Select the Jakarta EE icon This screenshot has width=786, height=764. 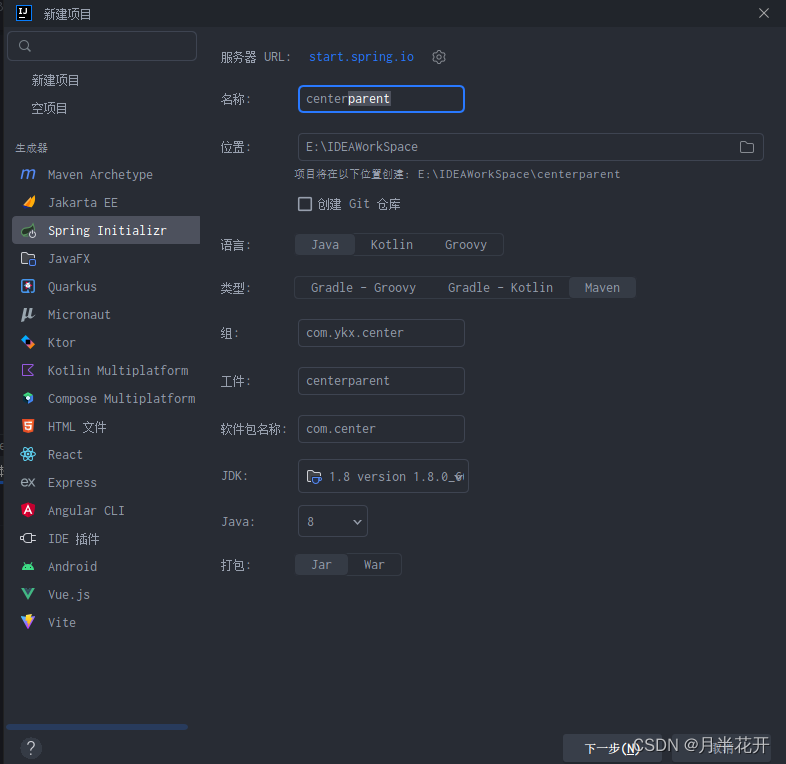28,203
